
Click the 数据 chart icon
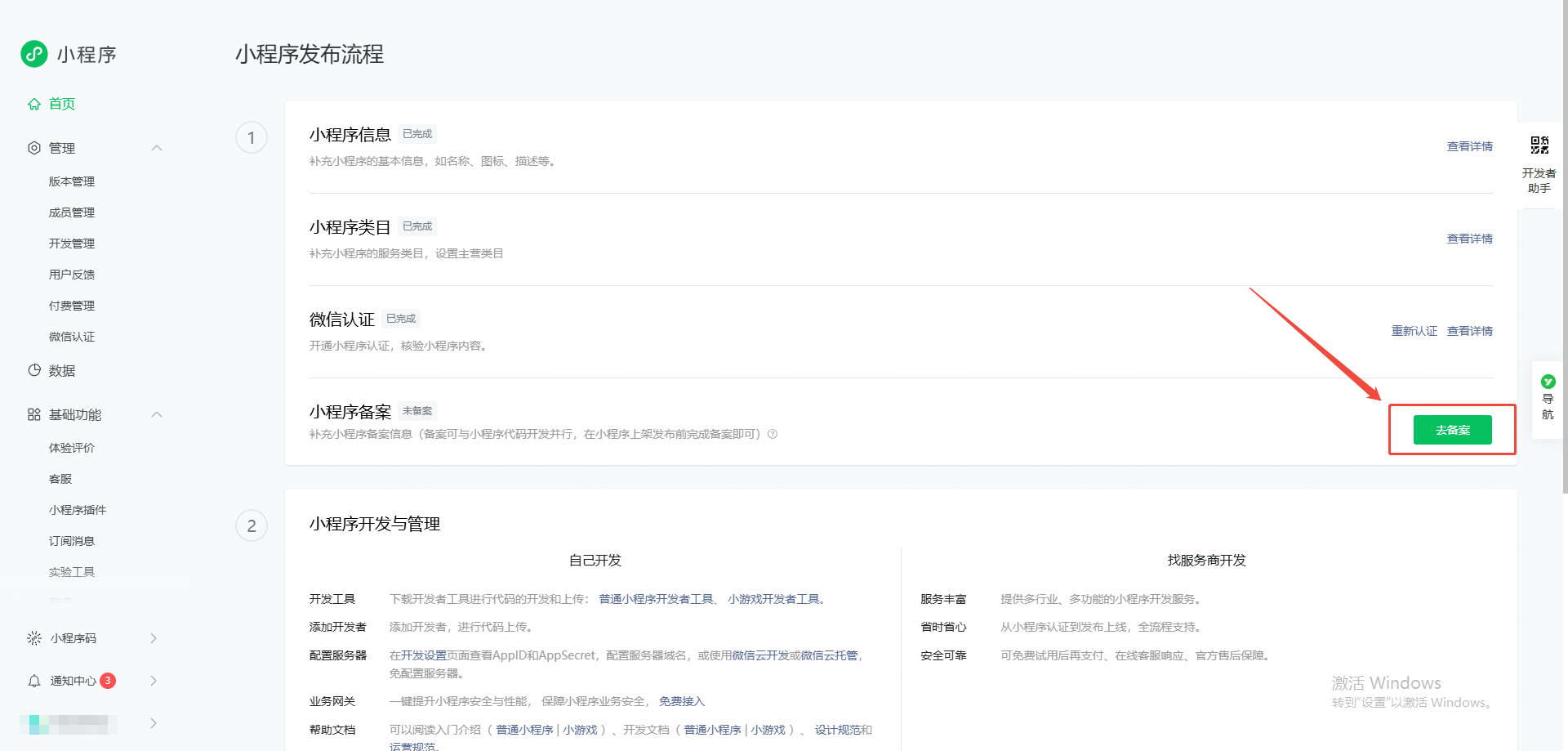click(34, 370)
